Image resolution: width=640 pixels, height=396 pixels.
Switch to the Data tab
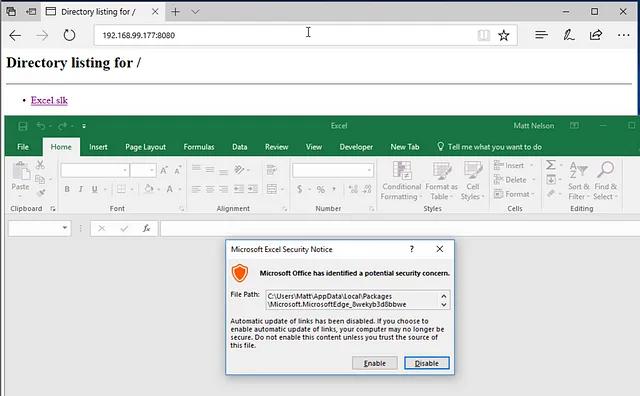(x=240, y=147)
